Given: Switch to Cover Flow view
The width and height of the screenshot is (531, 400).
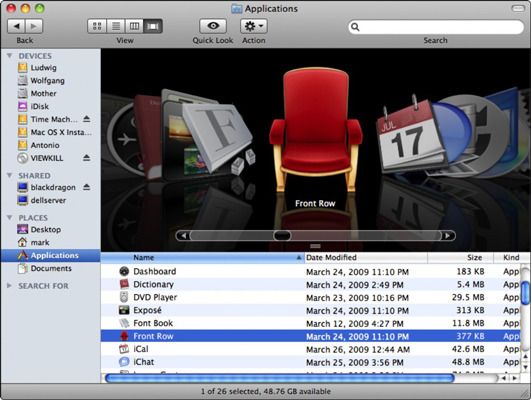Looking at the screenshot, I should tap(153, 26).
